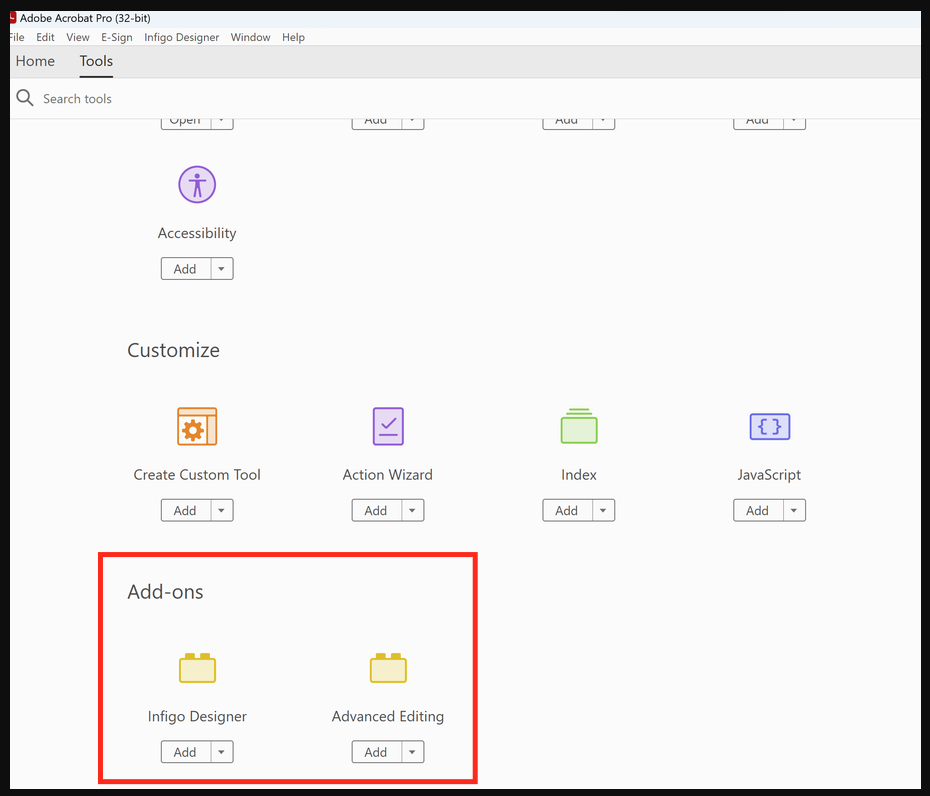Open the Infigo Designer menu

(181, 37)
